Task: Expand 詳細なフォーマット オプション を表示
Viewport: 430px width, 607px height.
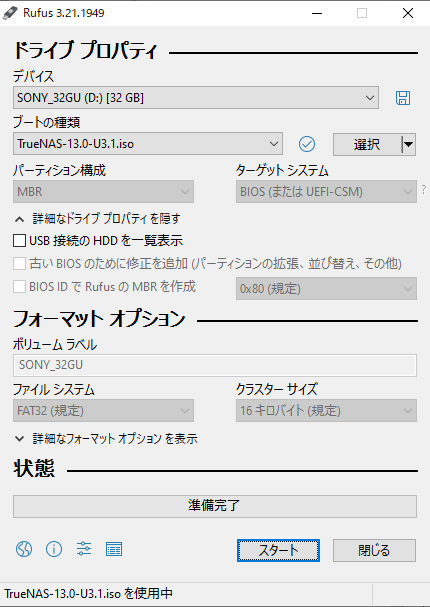Action: tap(106, 439)
